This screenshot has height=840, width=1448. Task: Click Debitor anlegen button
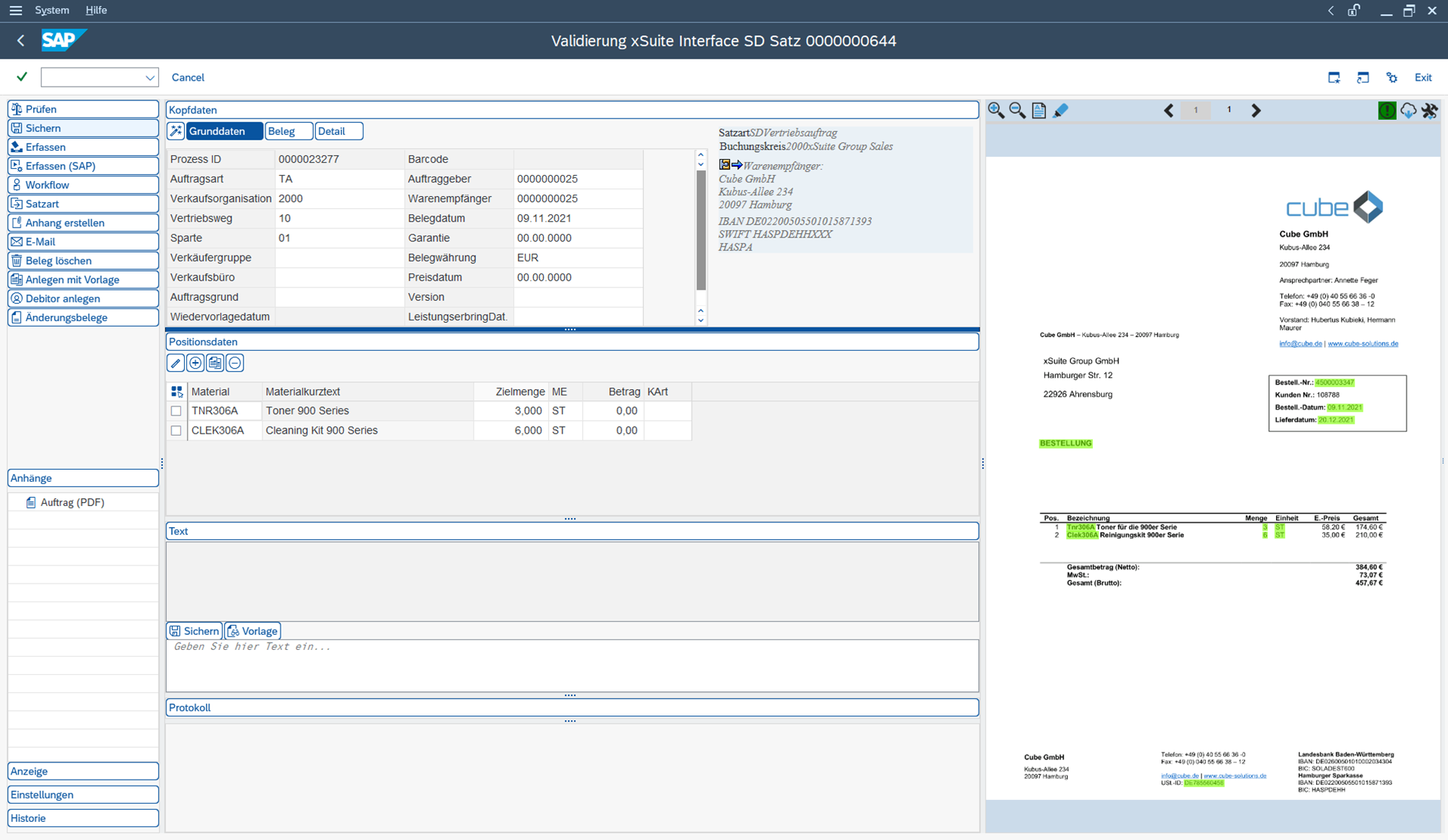[x=83, y=299]
